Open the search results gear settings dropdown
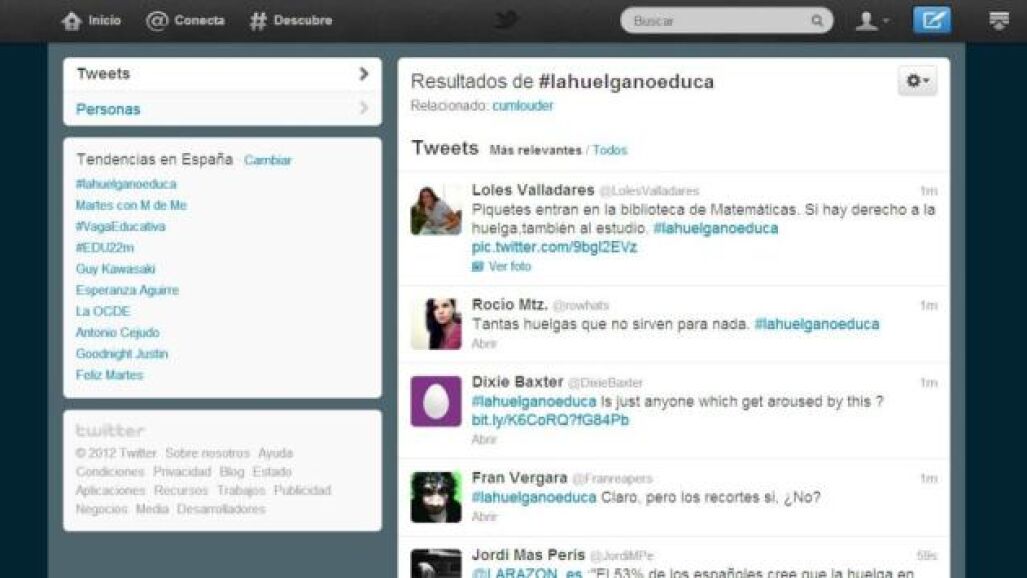The width and height of the screenshot is (1027, 578). (917, 81)
